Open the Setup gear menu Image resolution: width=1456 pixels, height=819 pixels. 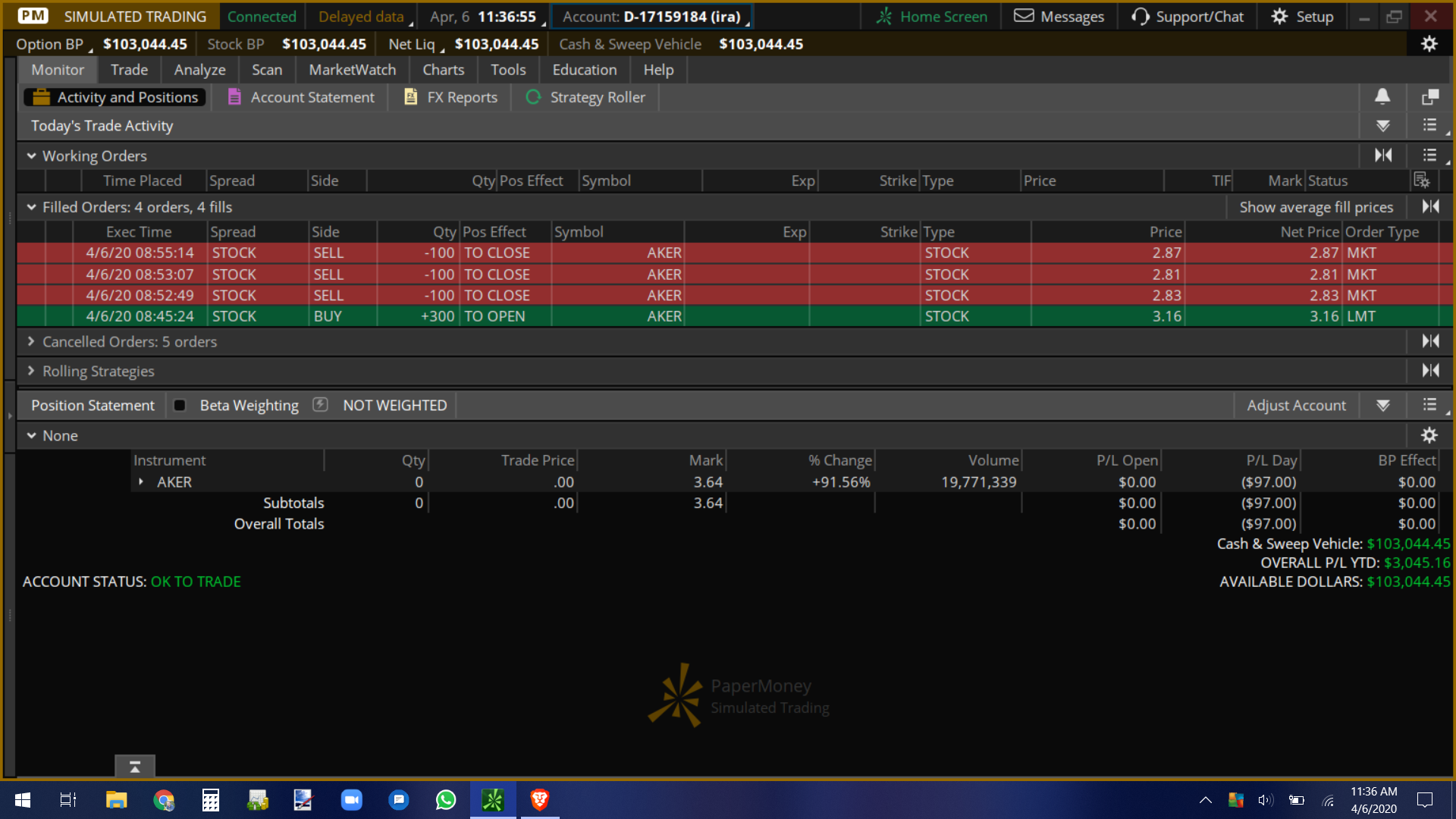point(1301,16)
